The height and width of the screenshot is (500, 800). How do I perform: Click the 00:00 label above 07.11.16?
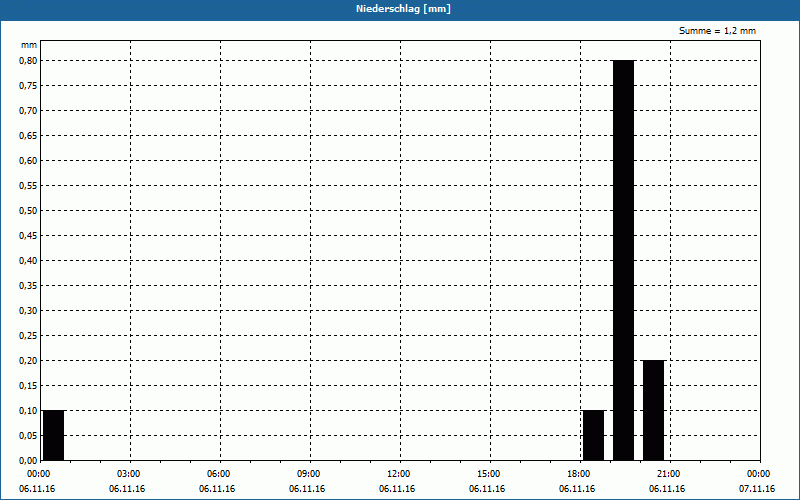click(759, 474)
